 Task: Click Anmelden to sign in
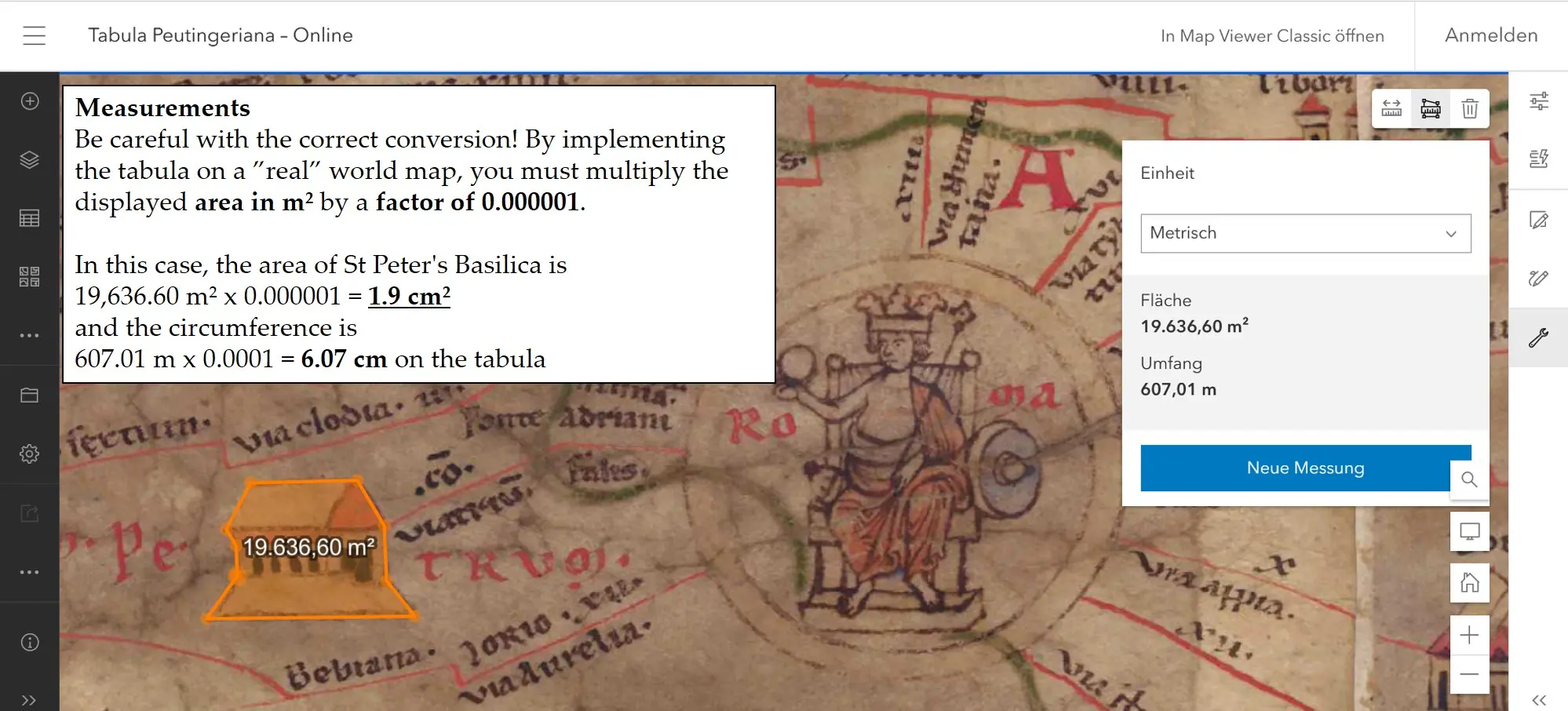(x=1491, y=35)
